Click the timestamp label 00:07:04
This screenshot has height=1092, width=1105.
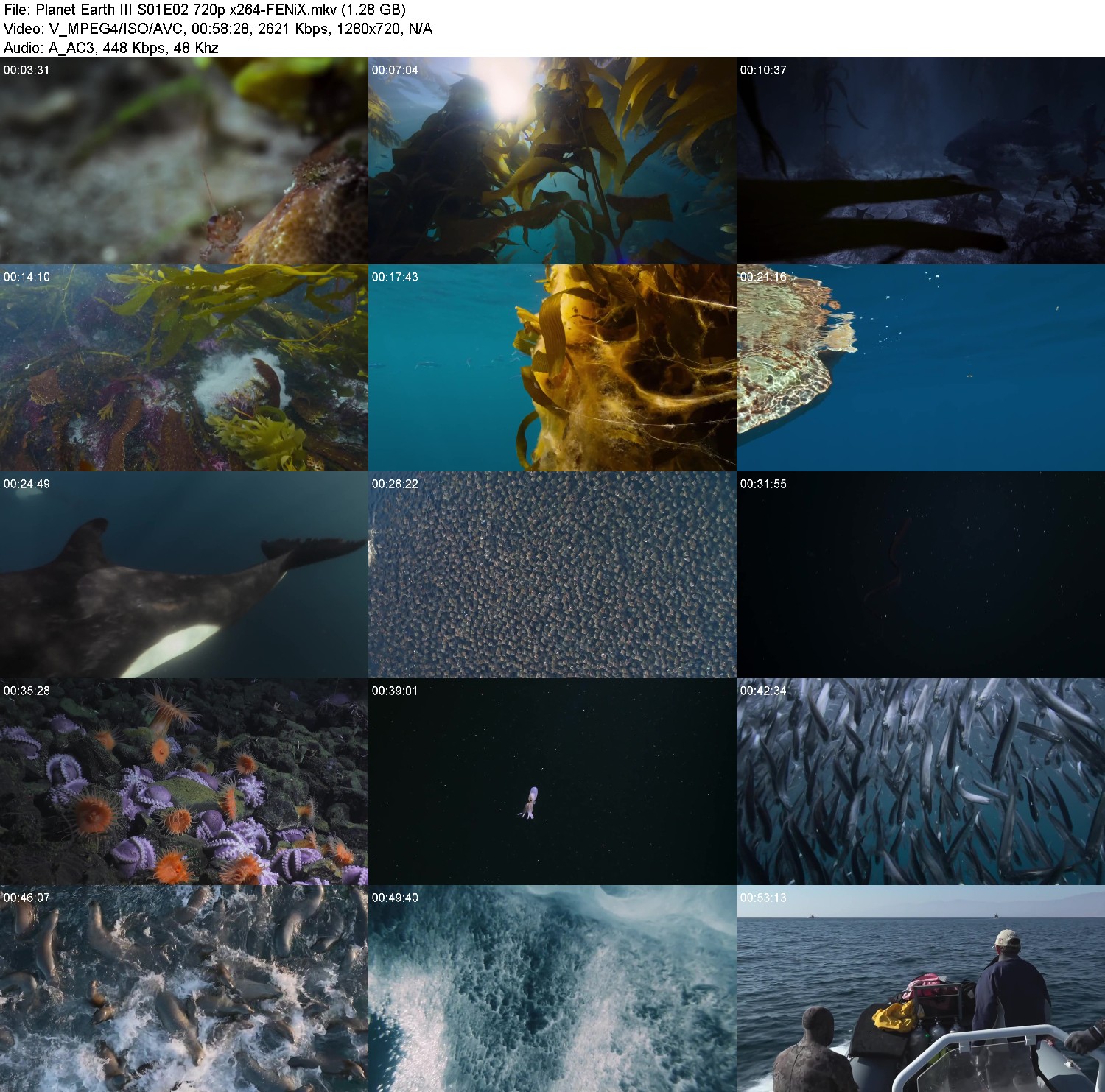click(x=395, y=70)
